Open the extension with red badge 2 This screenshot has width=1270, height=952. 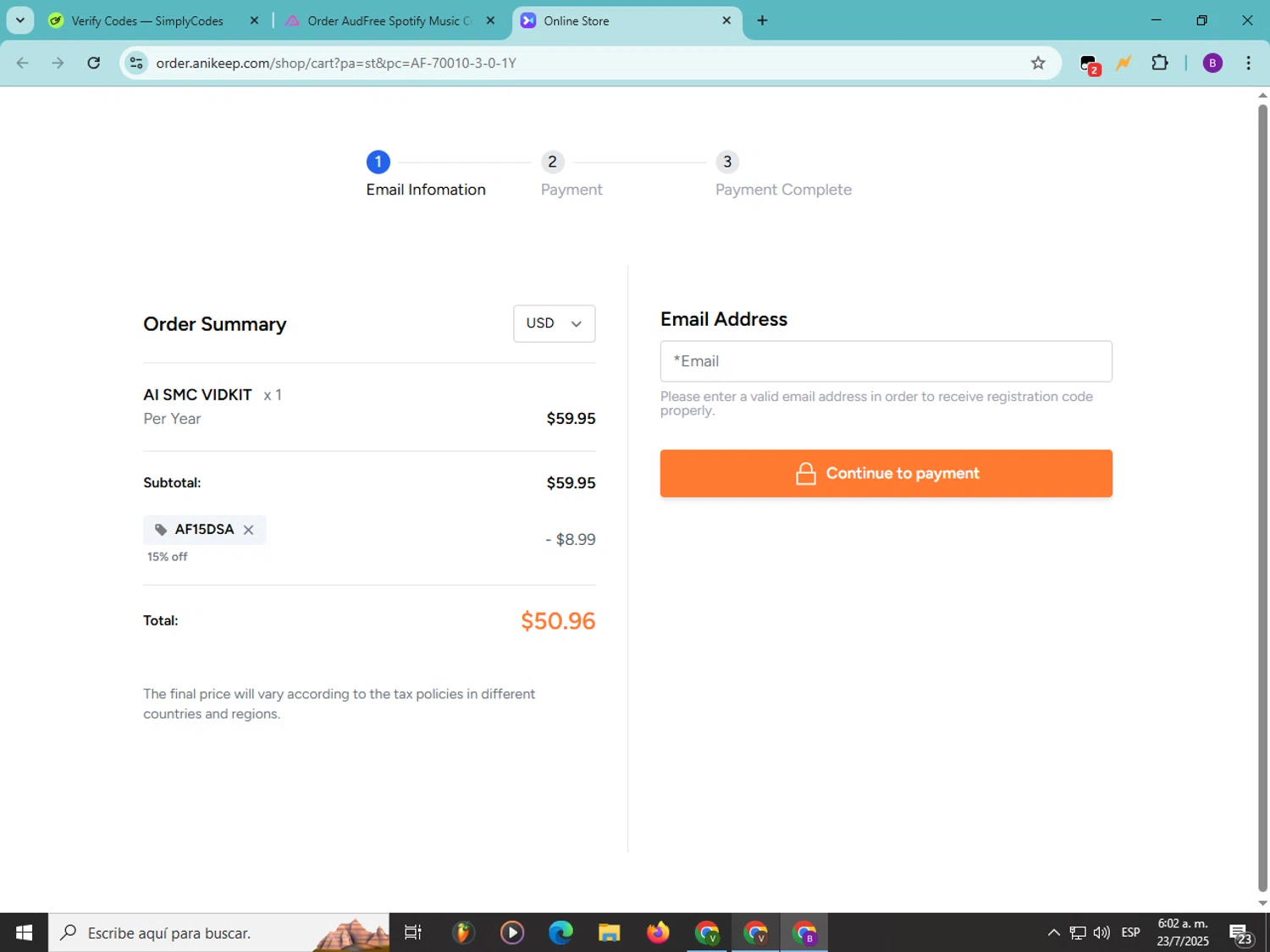1090,64
